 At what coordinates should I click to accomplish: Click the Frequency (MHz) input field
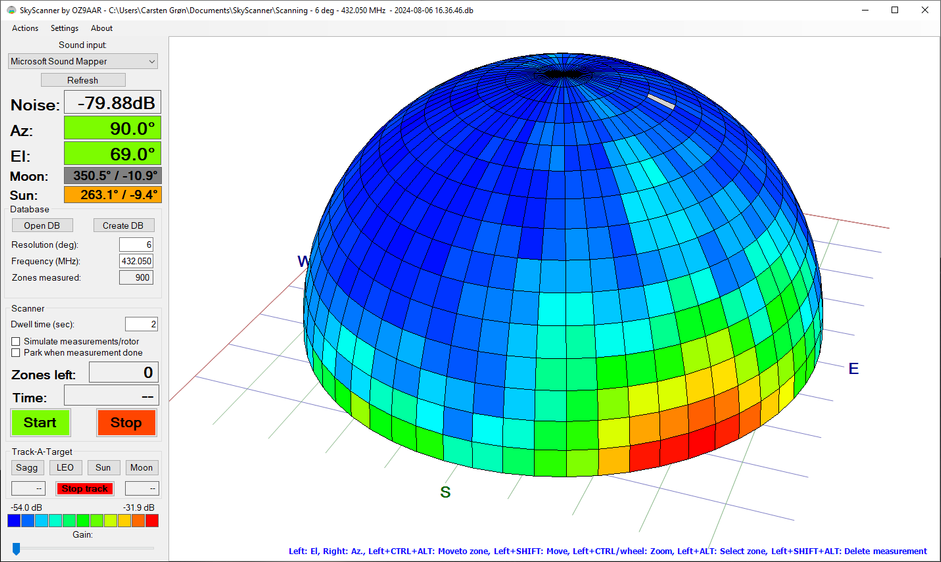pyautogui.click(x=136, y=261)
